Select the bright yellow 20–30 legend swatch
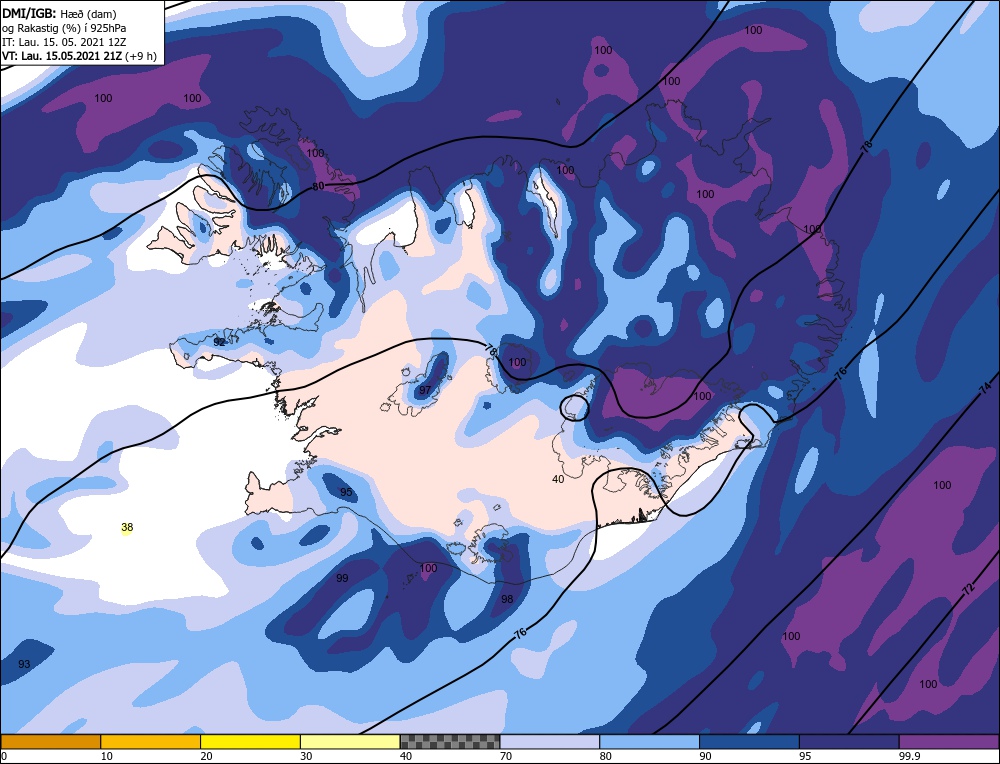 pyautogui.click(x=250, y=741)
